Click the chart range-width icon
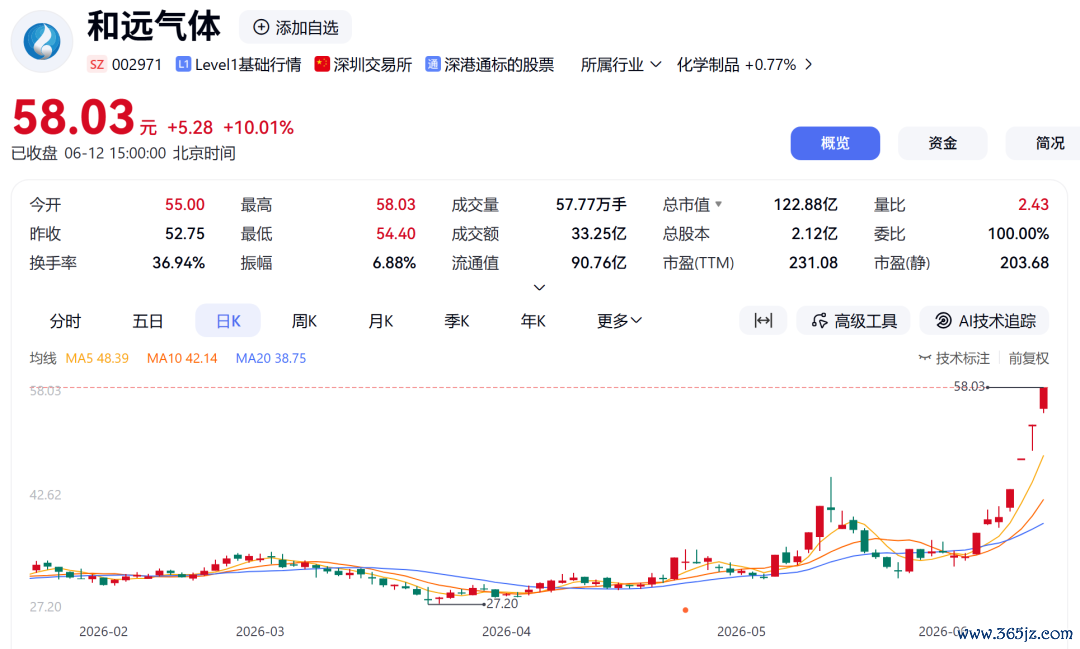This screenshot has height=649, width=1080. click(x=763, y=320)
